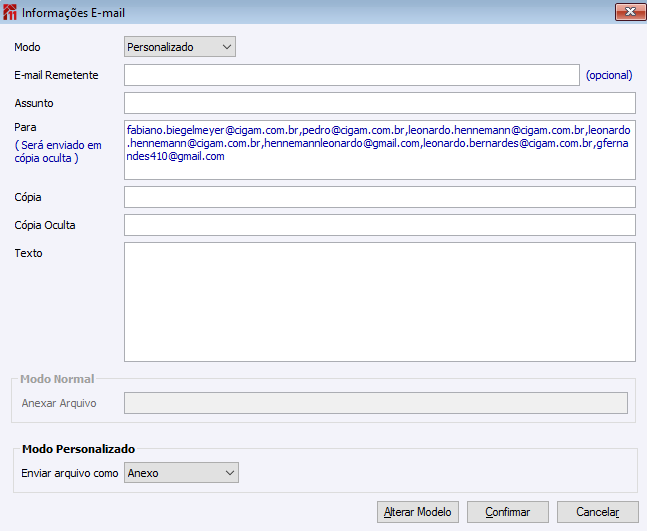This screenshot has width=647, height=531.
Task: Click the Informações E-mail window title
Action: pos(73,13)
